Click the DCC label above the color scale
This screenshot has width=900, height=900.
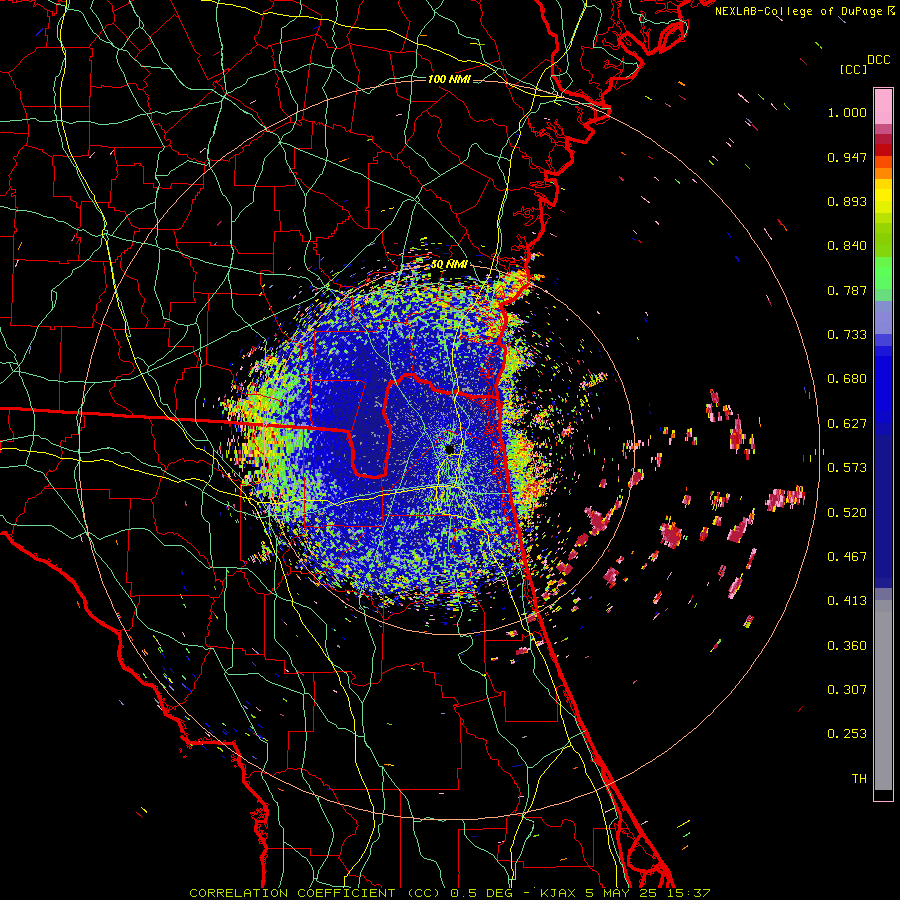click(878, 60)
